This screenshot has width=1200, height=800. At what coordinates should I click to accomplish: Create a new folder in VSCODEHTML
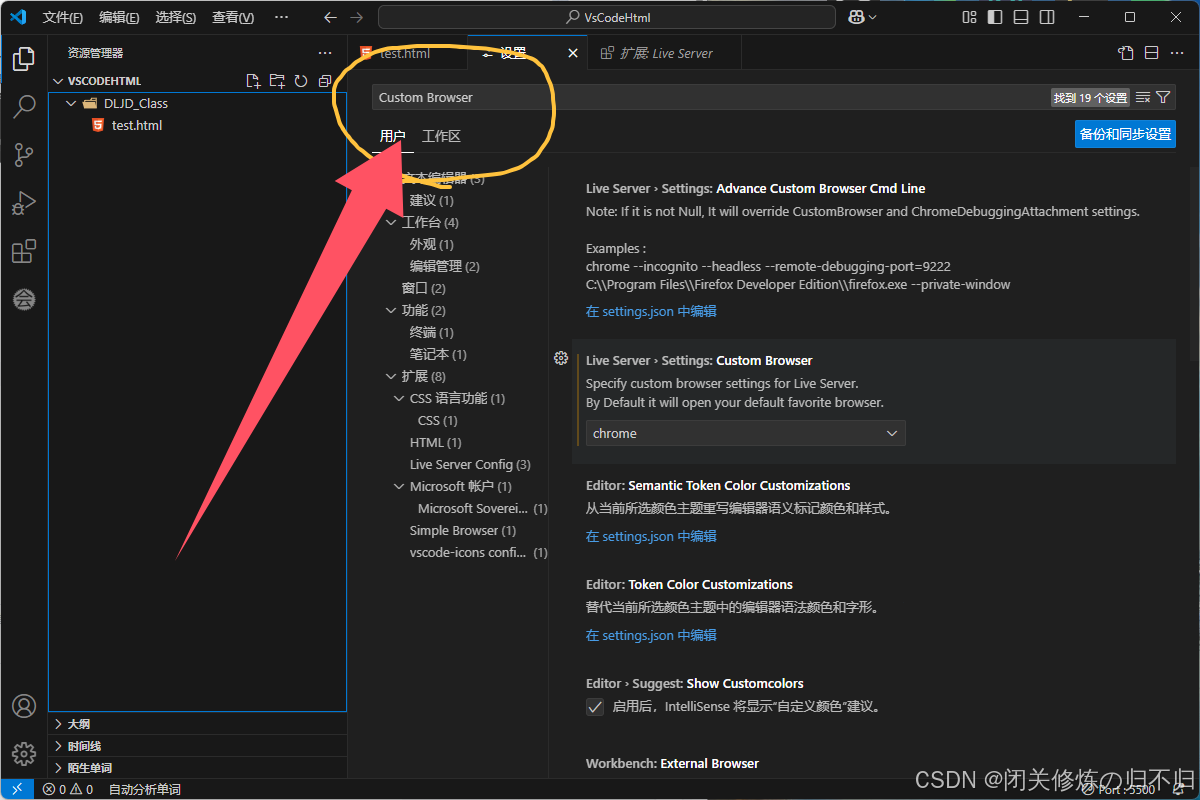tap(277, 81)
